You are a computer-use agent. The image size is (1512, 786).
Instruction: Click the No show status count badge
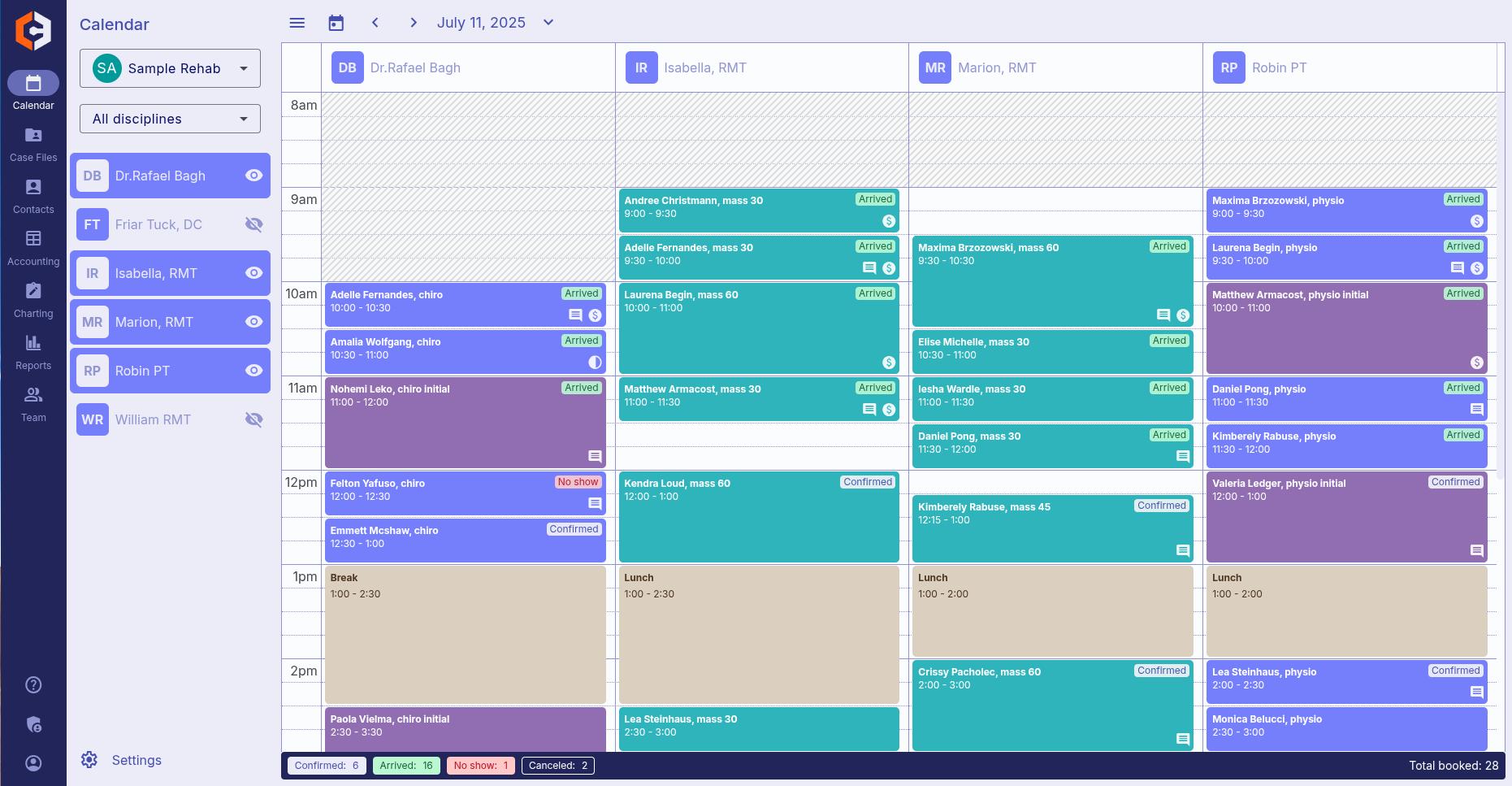pyautogui.click(x=480, y=766)
